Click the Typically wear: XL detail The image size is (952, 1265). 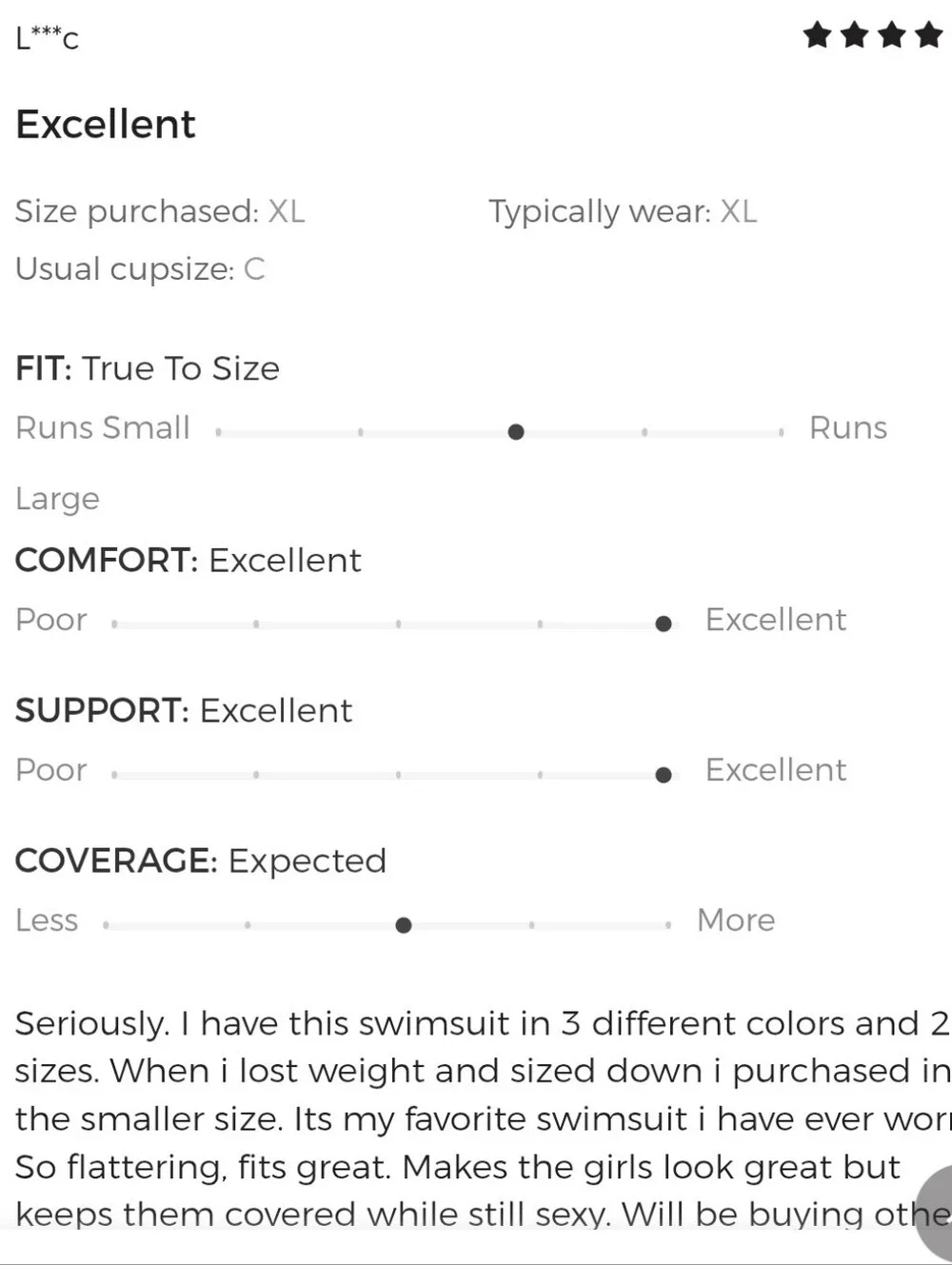[623, 211]
